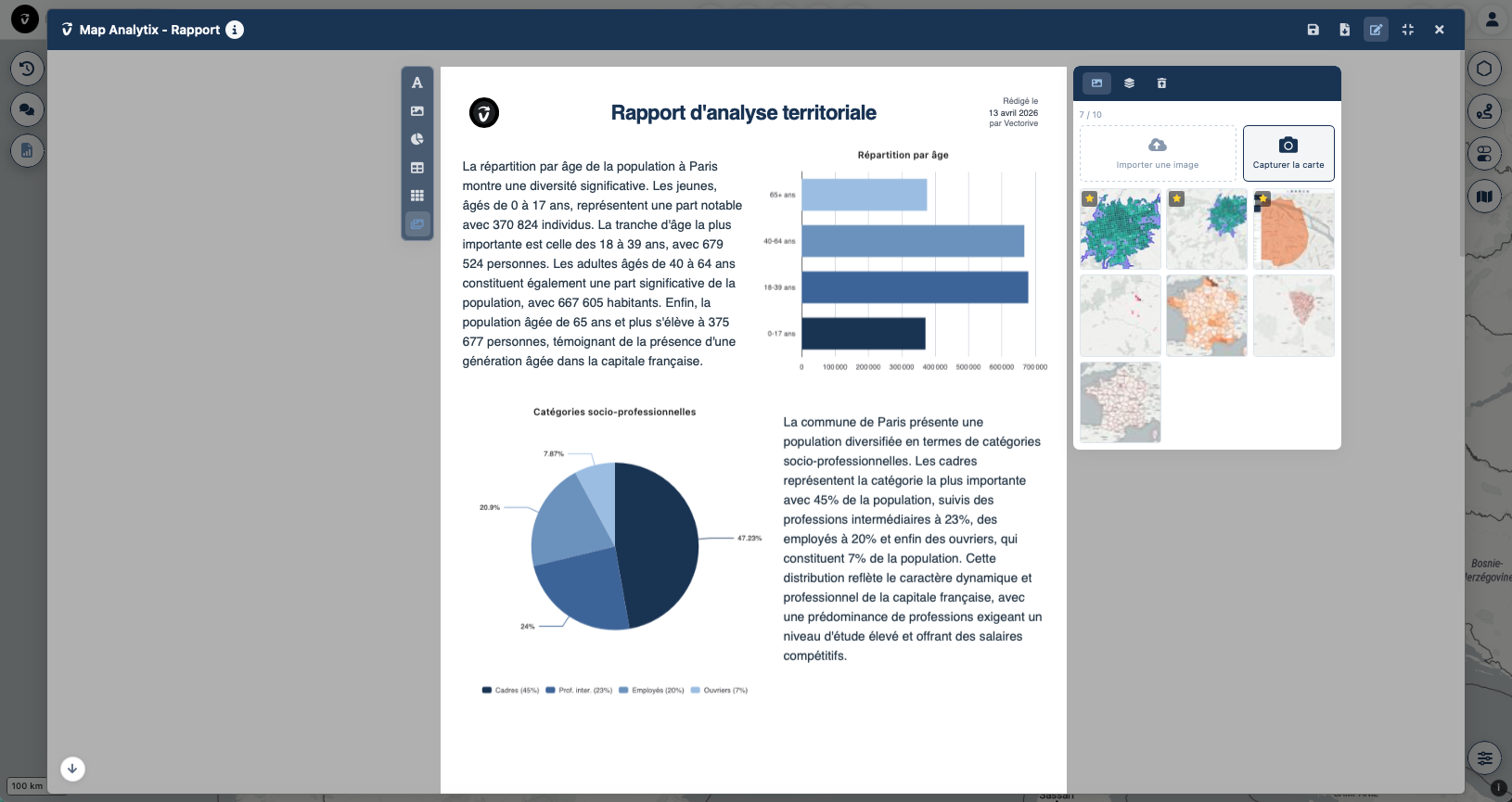Toggle star on orange Paris thumbnail

(x=1262, y=198)
